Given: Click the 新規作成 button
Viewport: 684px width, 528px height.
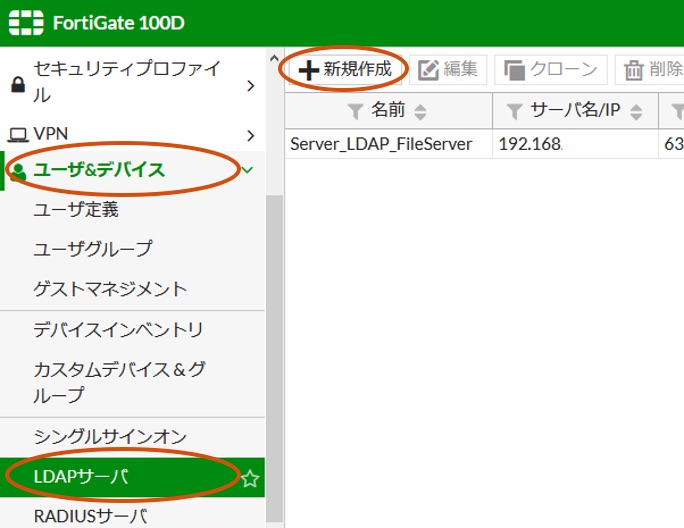Looking at the screenshot, I should pyautogui.click(x=345, y=69).
